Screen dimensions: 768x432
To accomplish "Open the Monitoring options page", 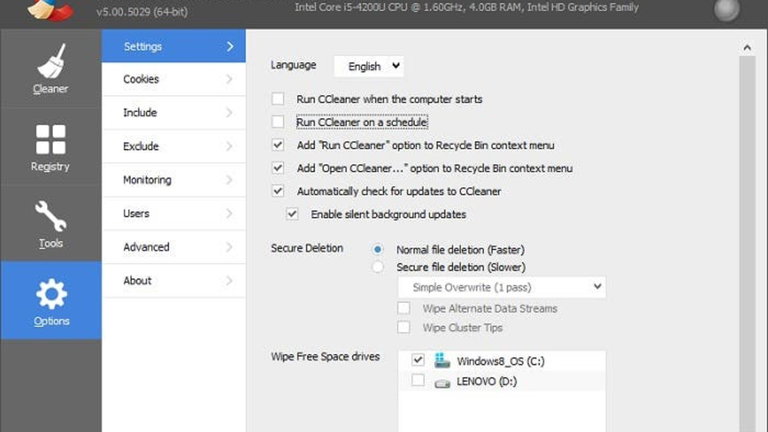I will [173, 180].
